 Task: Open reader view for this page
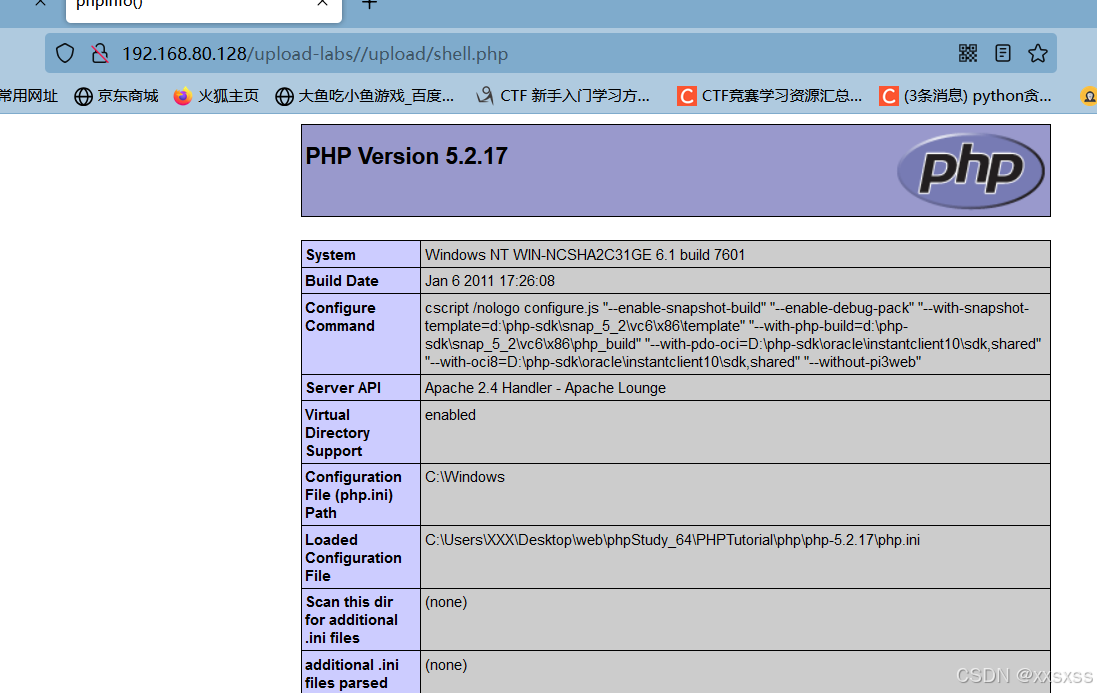point(1002,53)
